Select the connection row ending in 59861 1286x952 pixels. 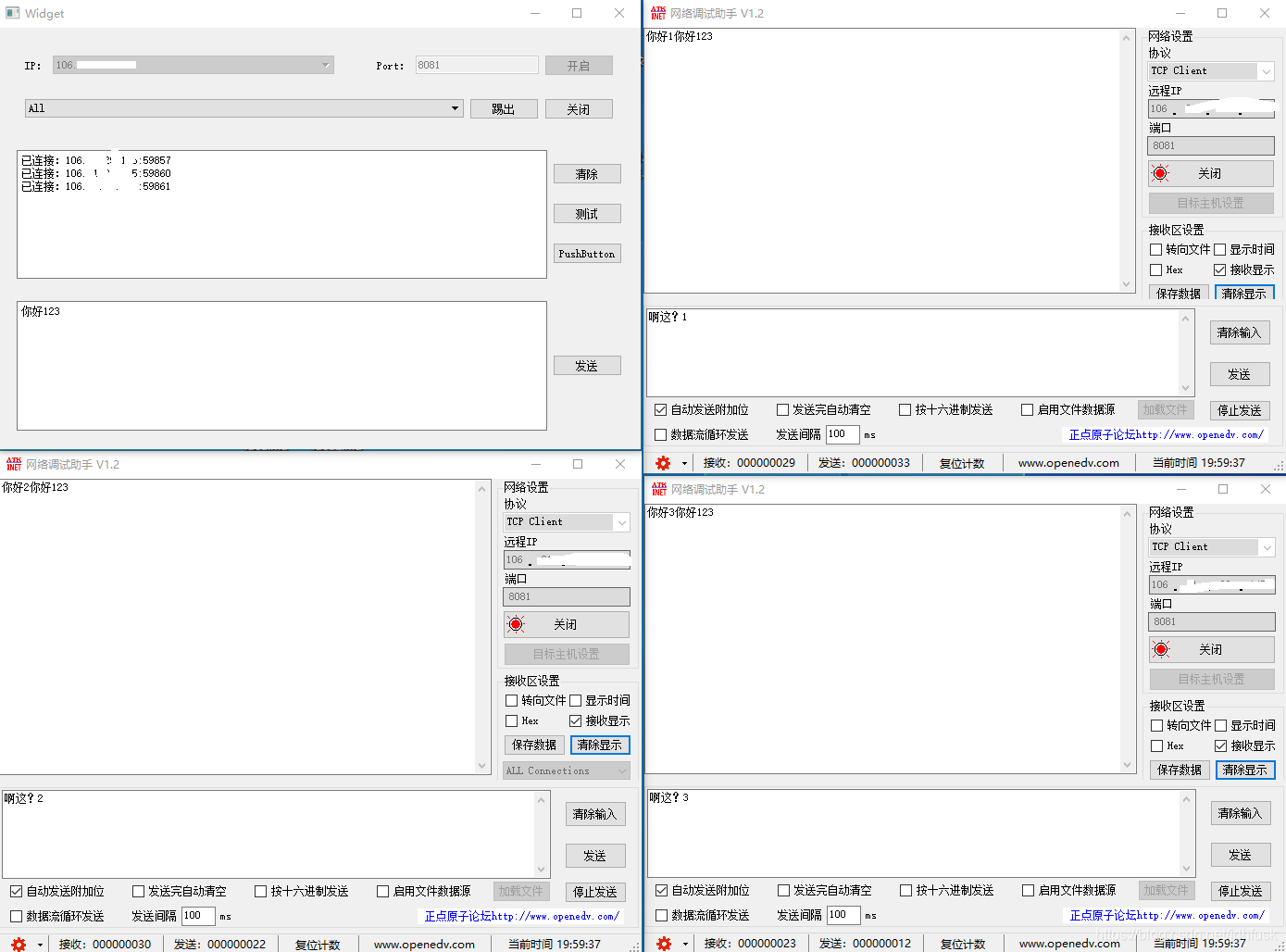[x=96, y=186]
